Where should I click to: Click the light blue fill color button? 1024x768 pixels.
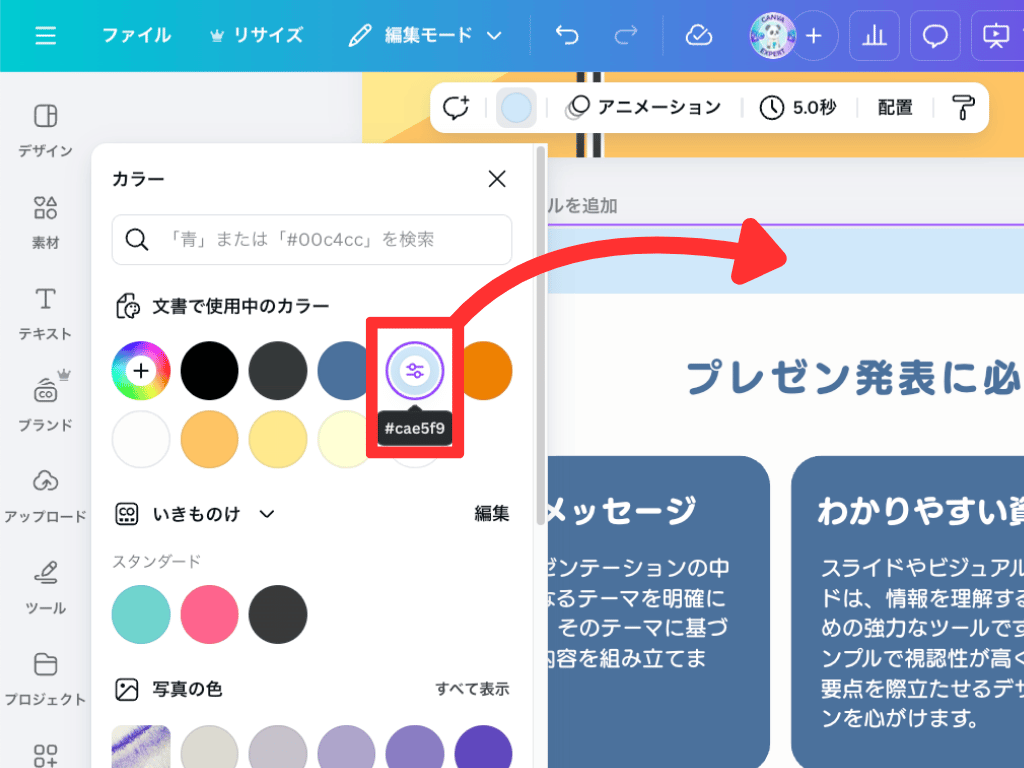516,107
